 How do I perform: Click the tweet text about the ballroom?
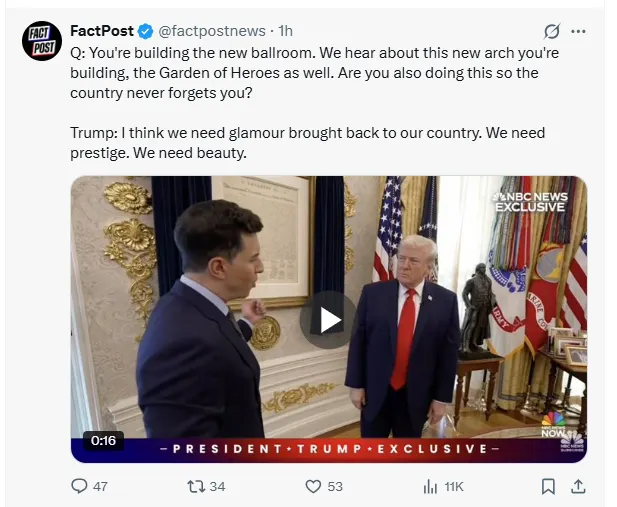point(314,103)
